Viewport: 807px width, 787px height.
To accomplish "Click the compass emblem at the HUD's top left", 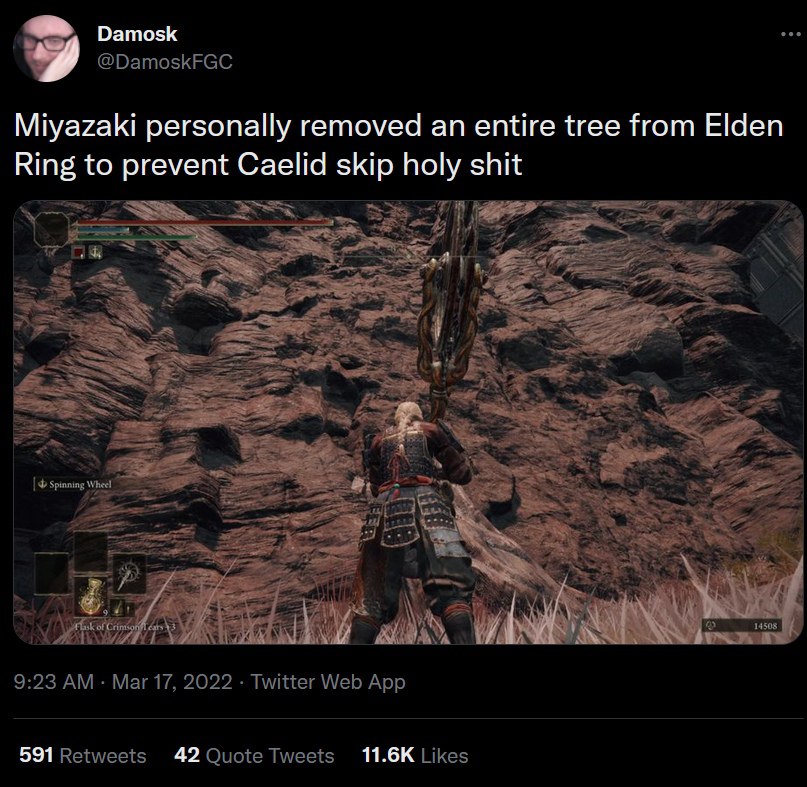I will tap(51, 230).
